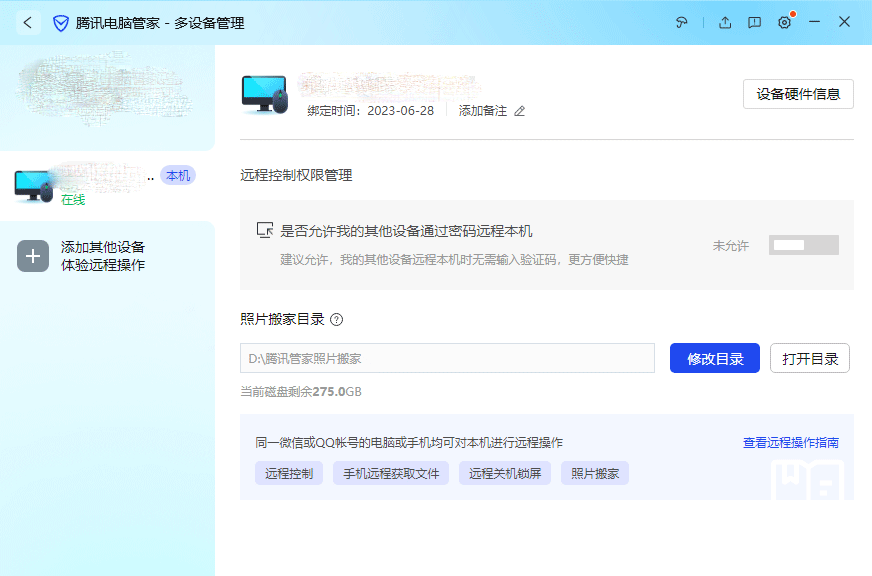Click the 设备硬件信息 button
The height and width of the screenshot is (576, 872).
(x=798, y=94)
